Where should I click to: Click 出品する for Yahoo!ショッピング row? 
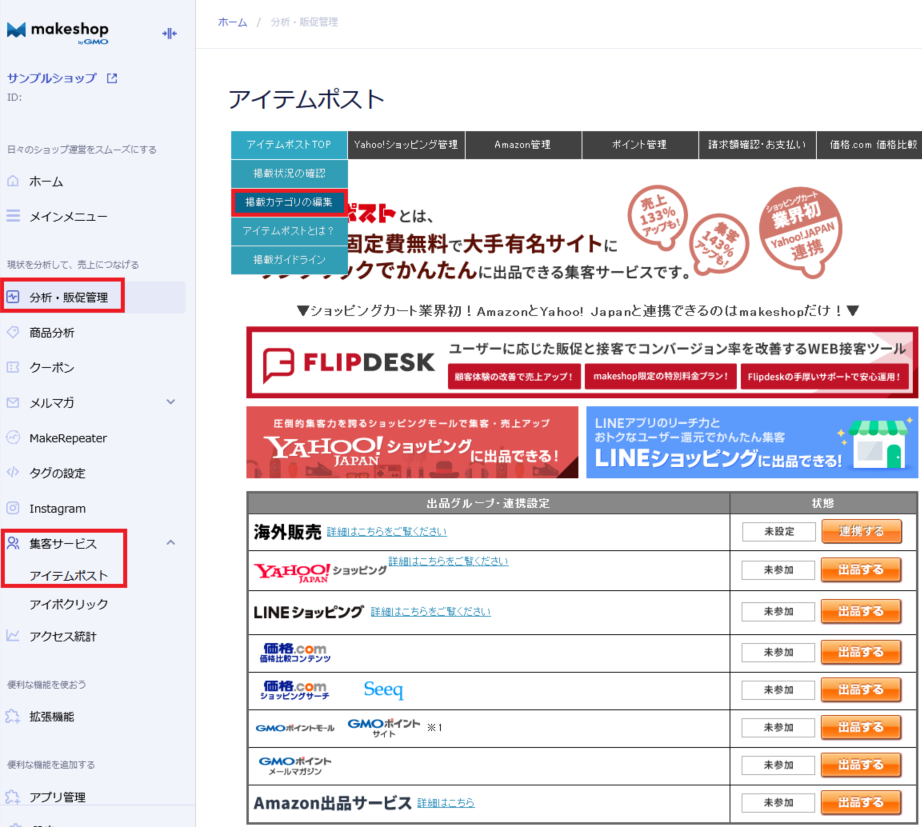coord(861,570)
